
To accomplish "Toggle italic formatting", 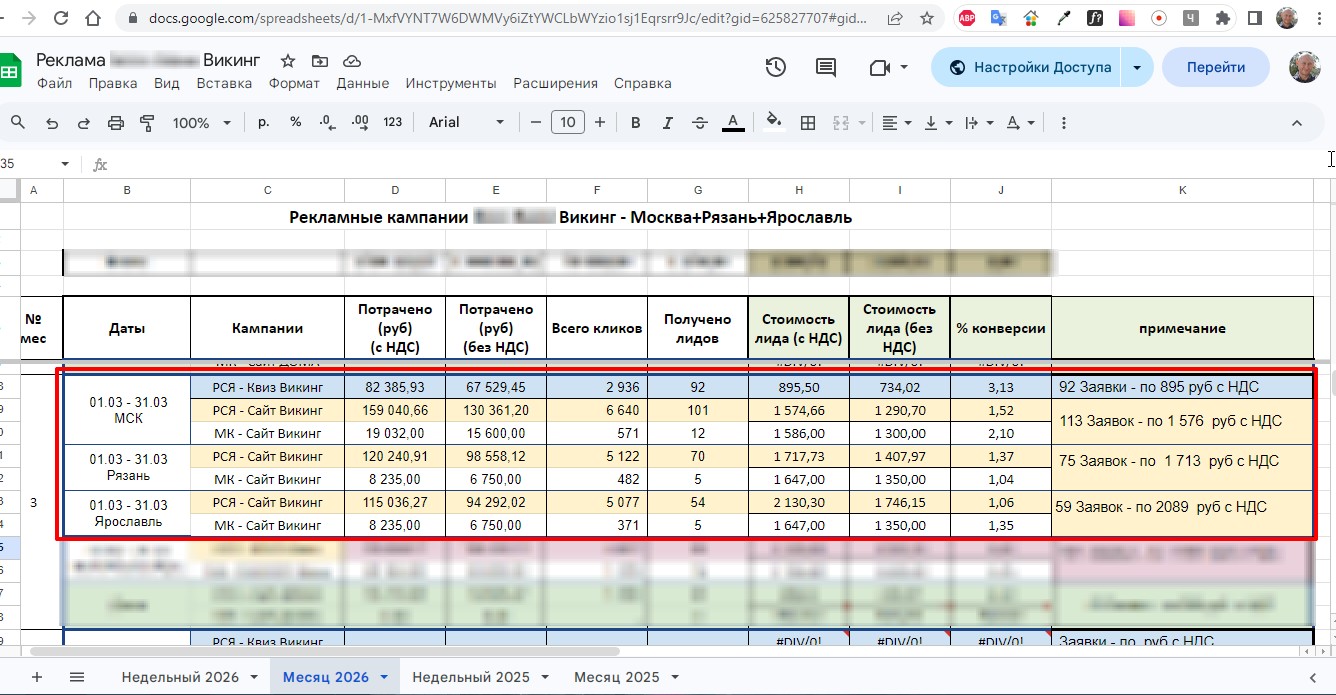I will tap(667, 123).
